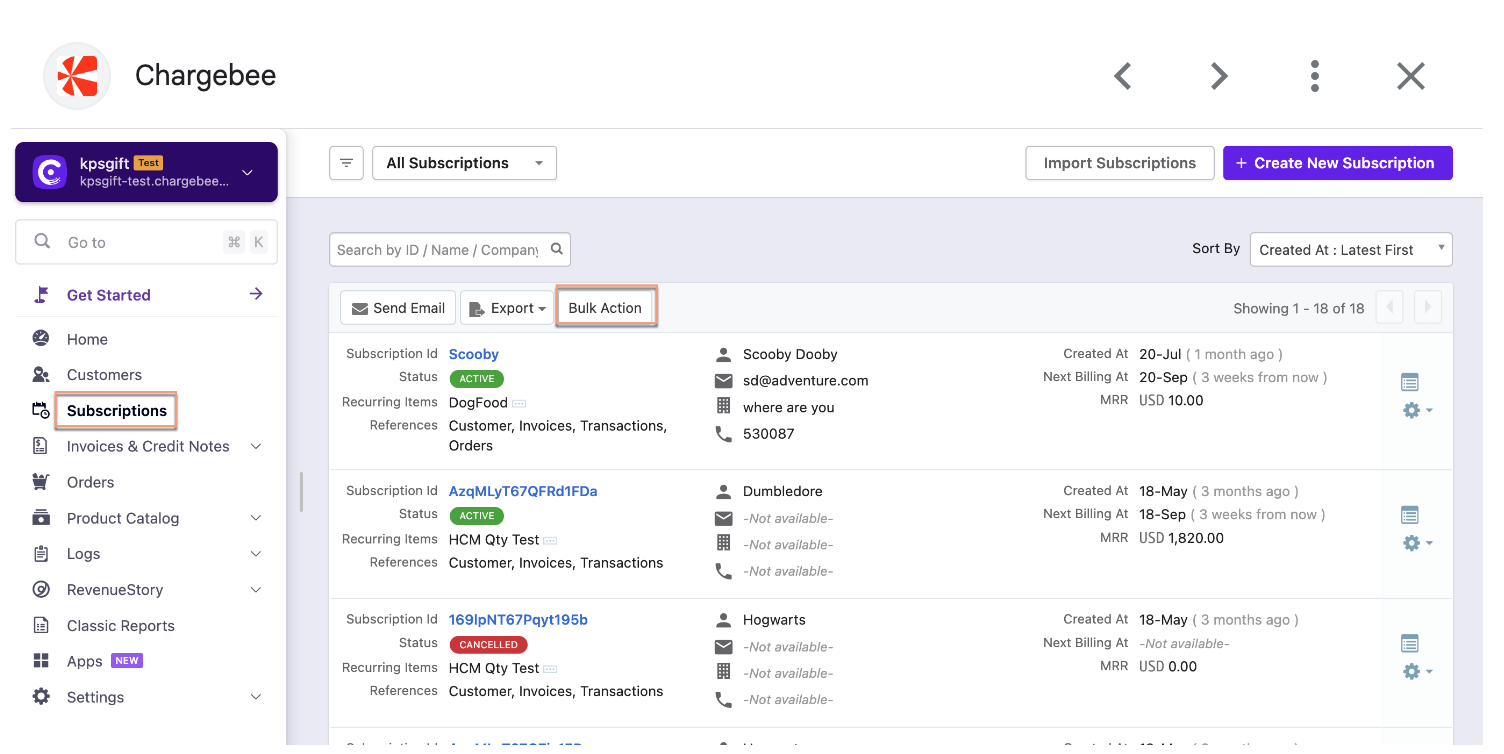Close the Chargebee panel with X

tap(1411, 76)
